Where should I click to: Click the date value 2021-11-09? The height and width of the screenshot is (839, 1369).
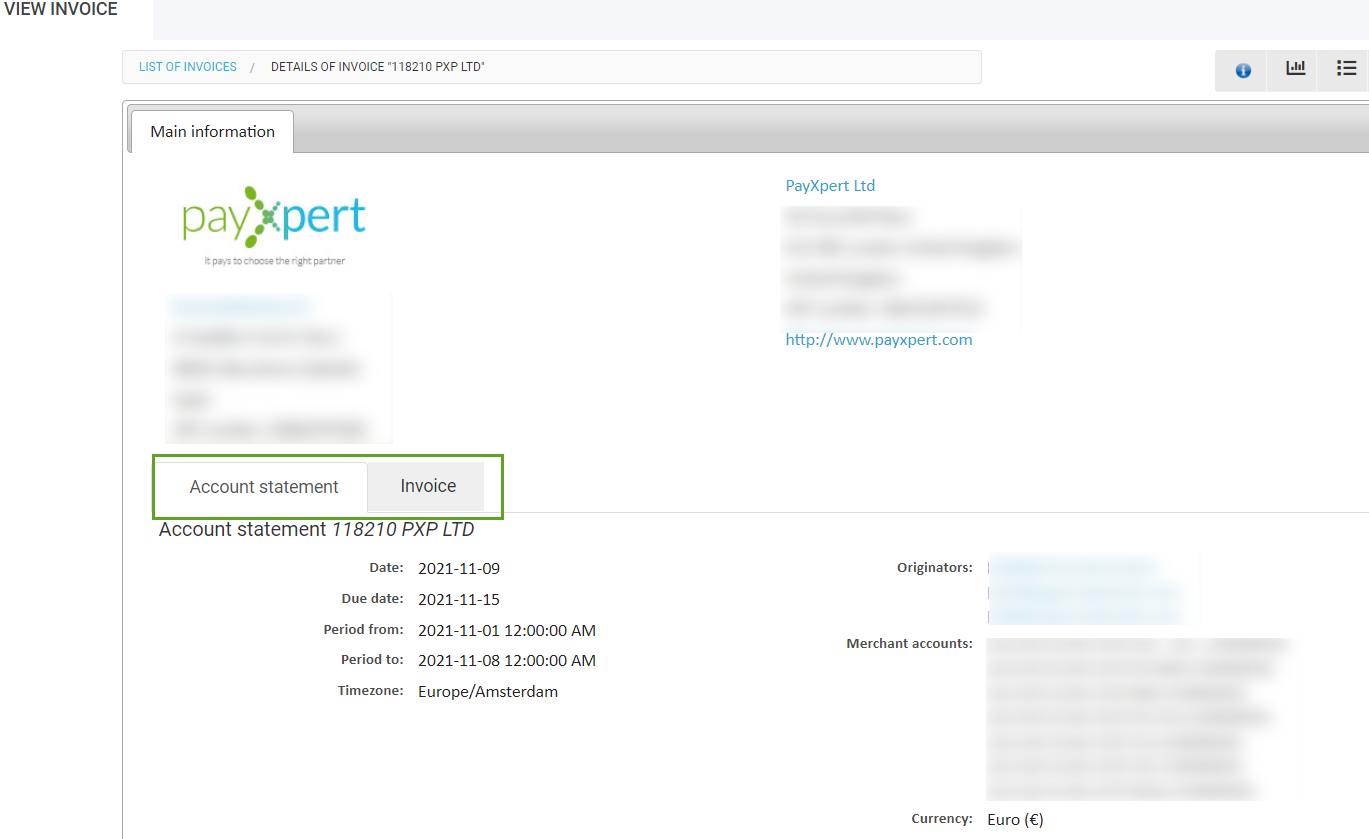[459, 569]
